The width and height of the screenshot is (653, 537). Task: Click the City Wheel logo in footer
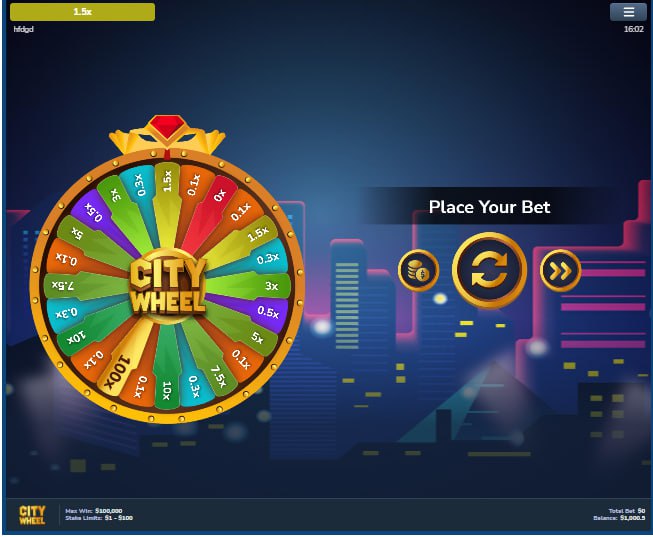point(32,515)
